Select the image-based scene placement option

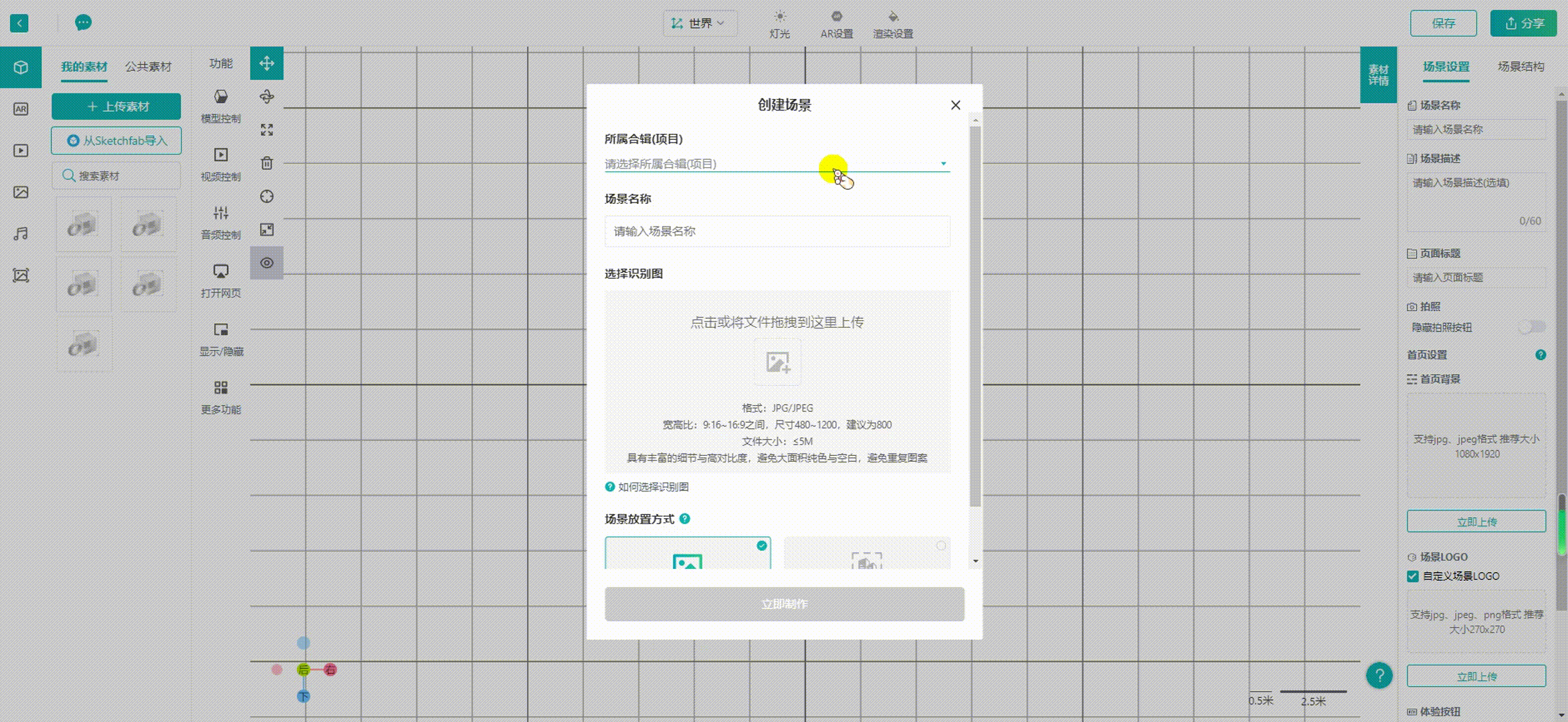pos(687,554)
